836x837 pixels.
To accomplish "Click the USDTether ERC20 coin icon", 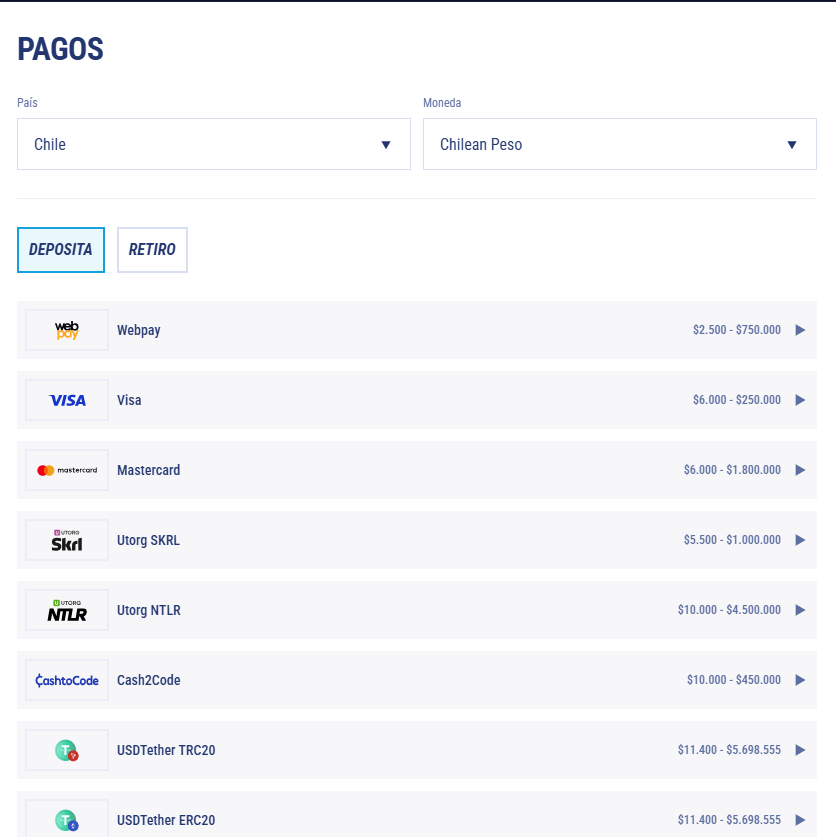I will click(67, 820).
